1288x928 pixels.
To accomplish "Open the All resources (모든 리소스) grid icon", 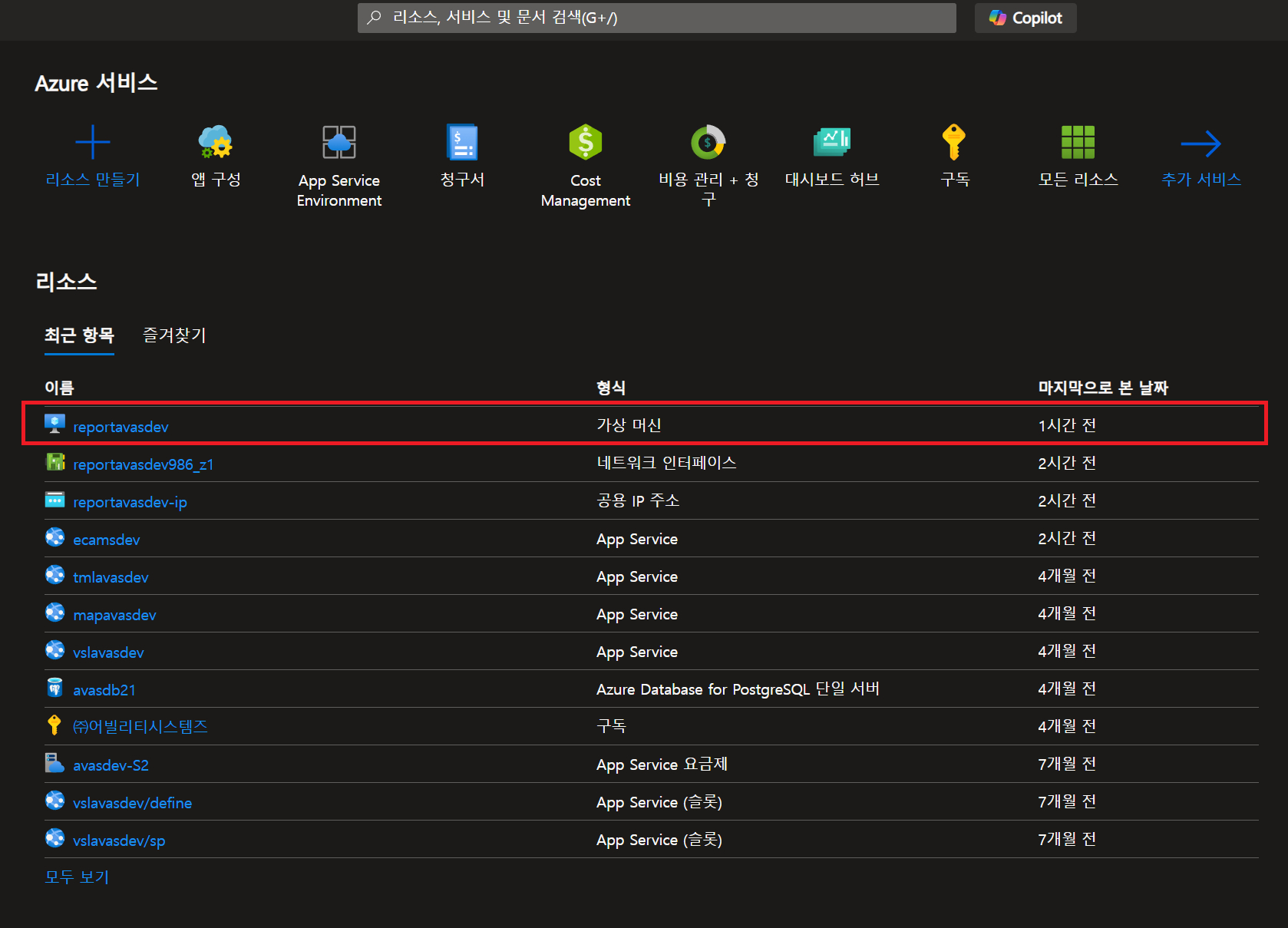I will tap(1078, 142).
